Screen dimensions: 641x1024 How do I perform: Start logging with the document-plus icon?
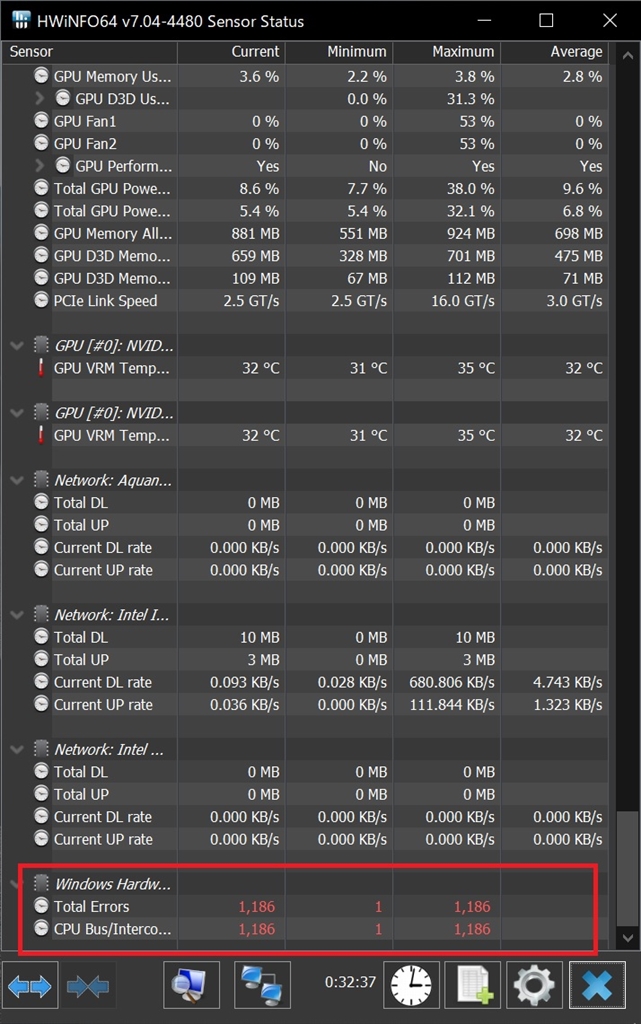[x=472, y=986]
